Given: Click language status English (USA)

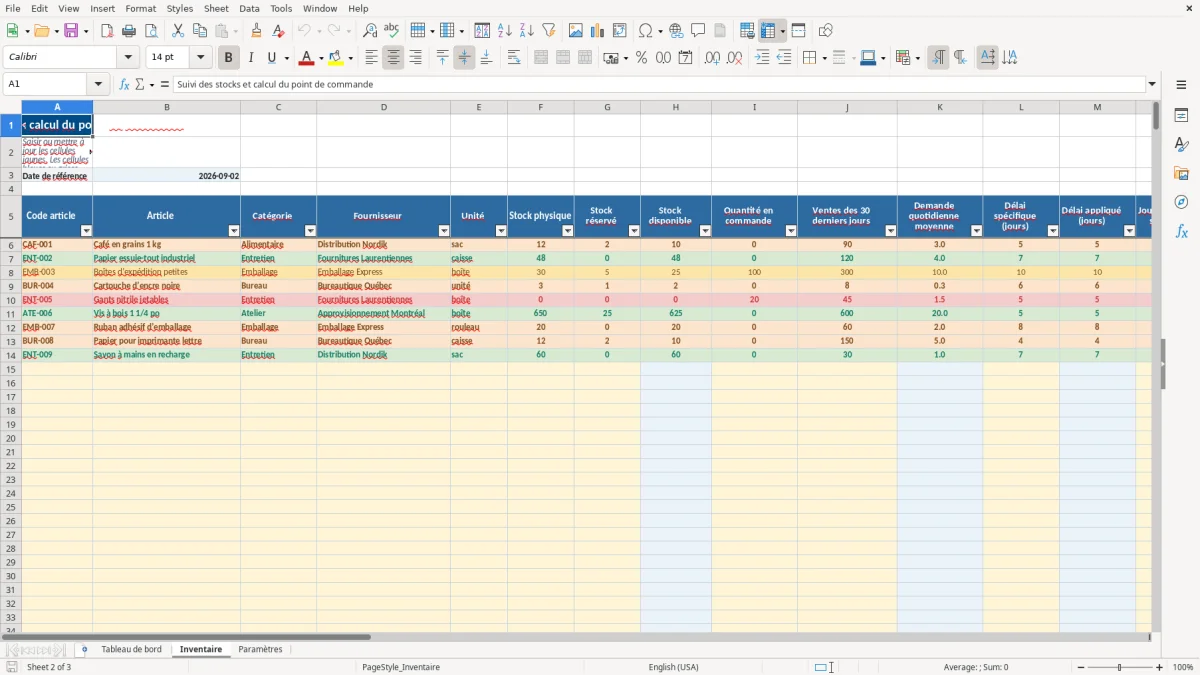Looking at the screenshot, I should 674,667.
